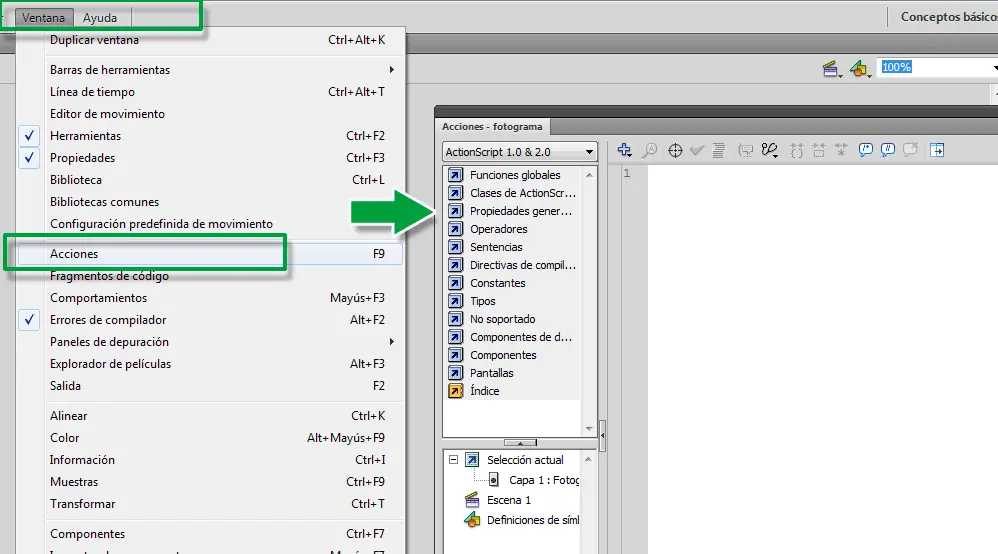Click the remove comment icon
998x554 pixels.
click(x=910, y=150)
